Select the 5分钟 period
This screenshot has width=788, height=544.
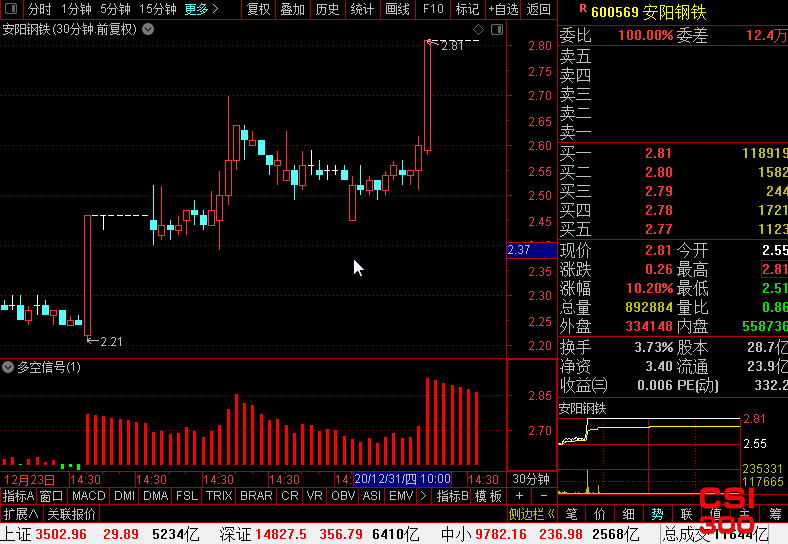click(115, 9)
